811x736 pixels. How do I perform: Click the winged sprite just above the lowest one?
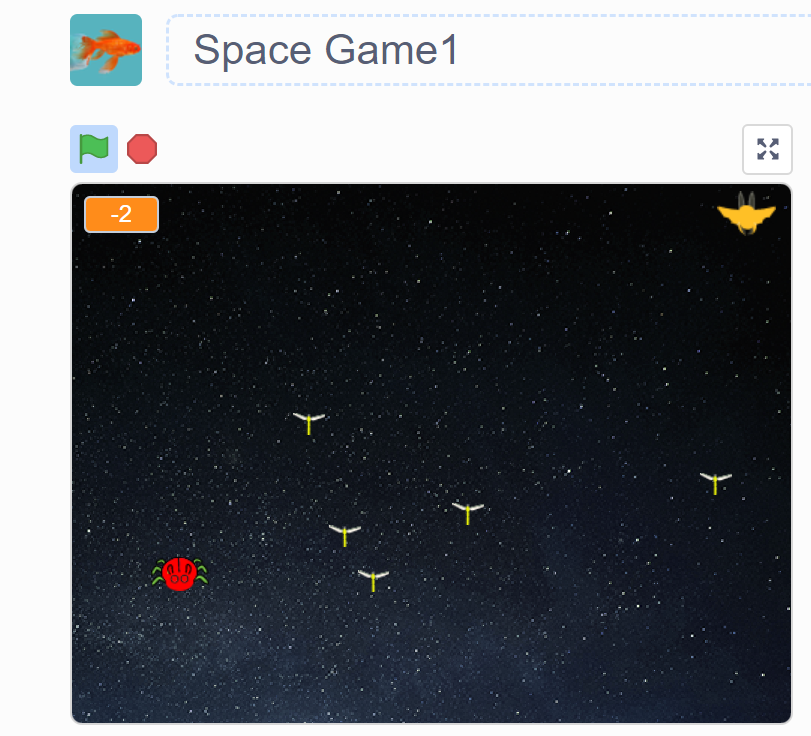[344, 535]
